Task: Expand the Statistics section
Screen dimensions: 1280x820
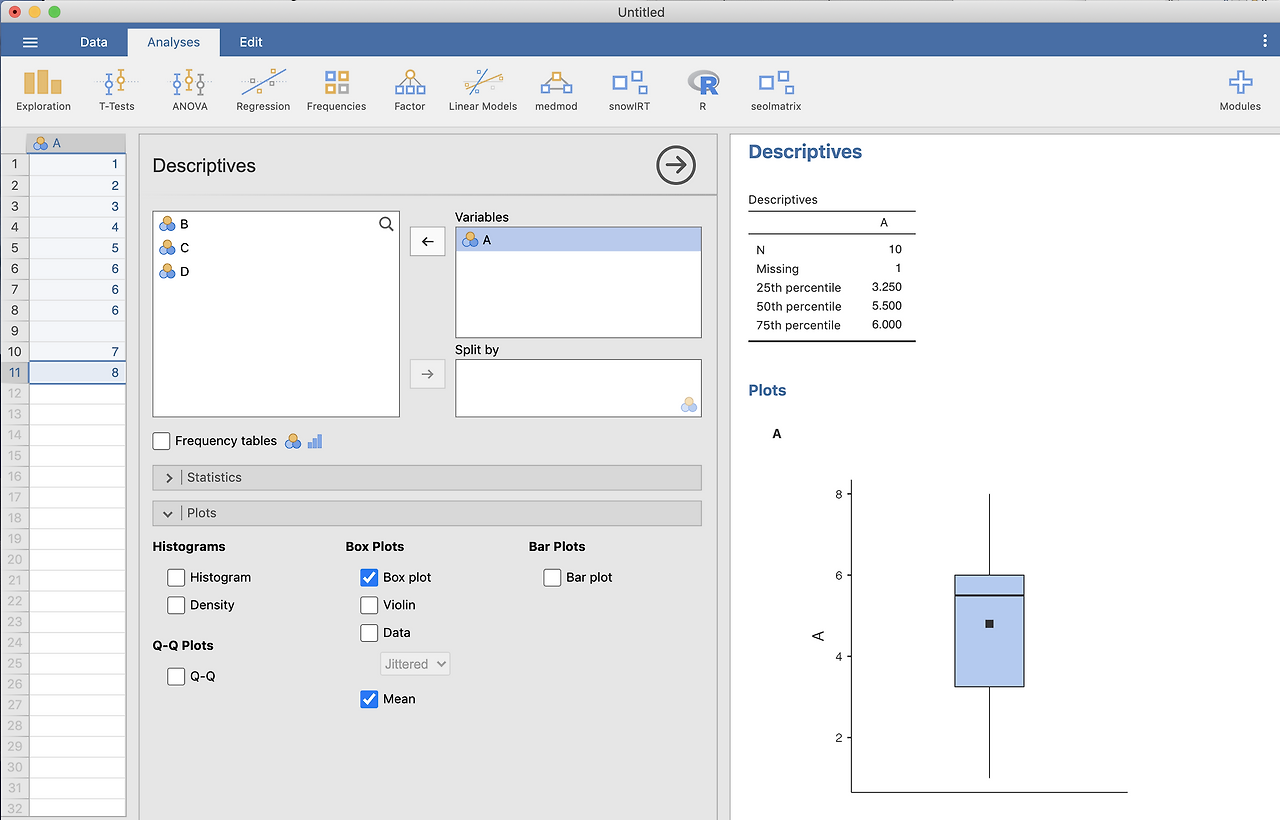Action: coord(427,477)
